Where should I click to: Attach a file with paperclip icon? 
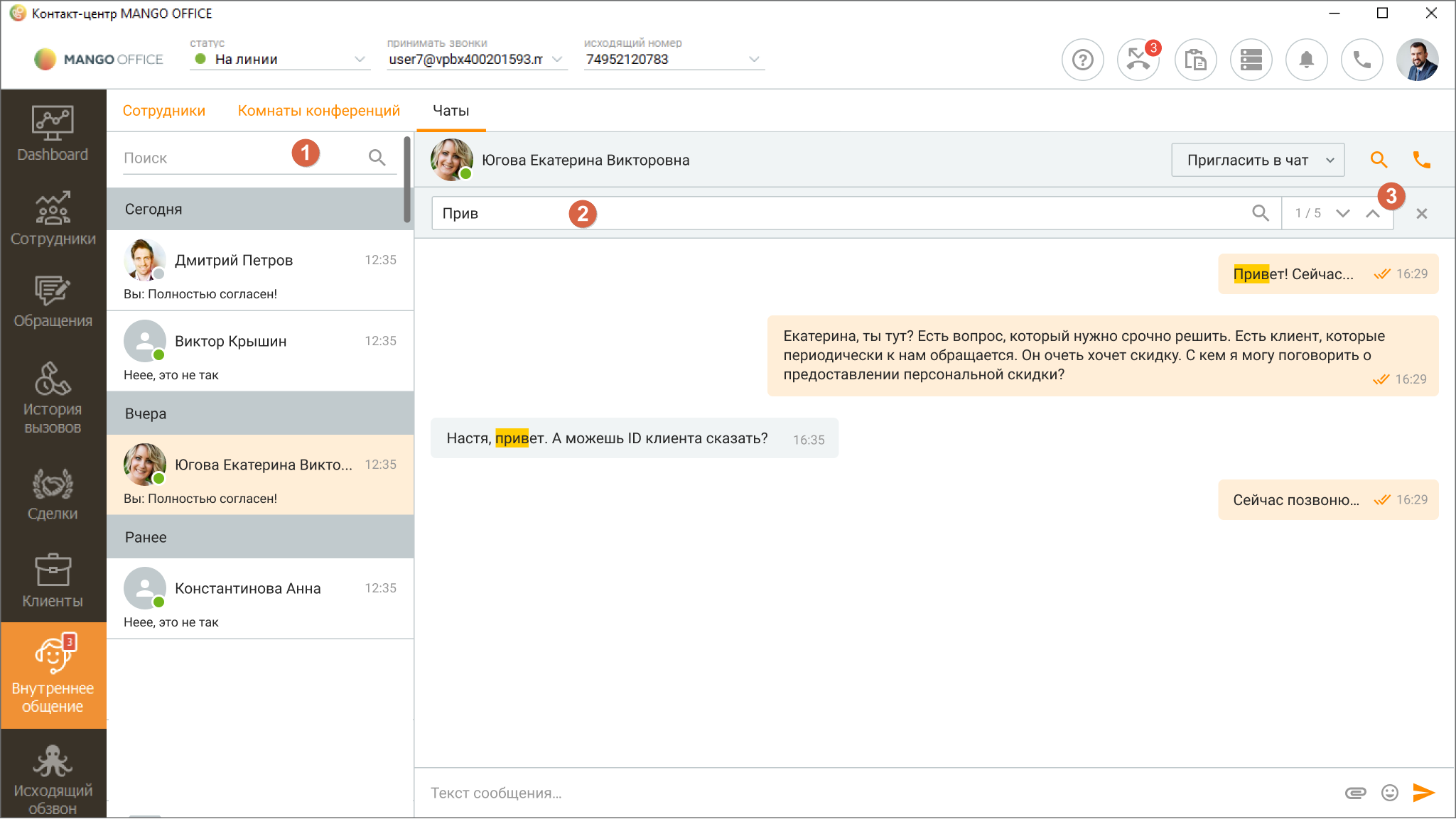point(1355,793)
